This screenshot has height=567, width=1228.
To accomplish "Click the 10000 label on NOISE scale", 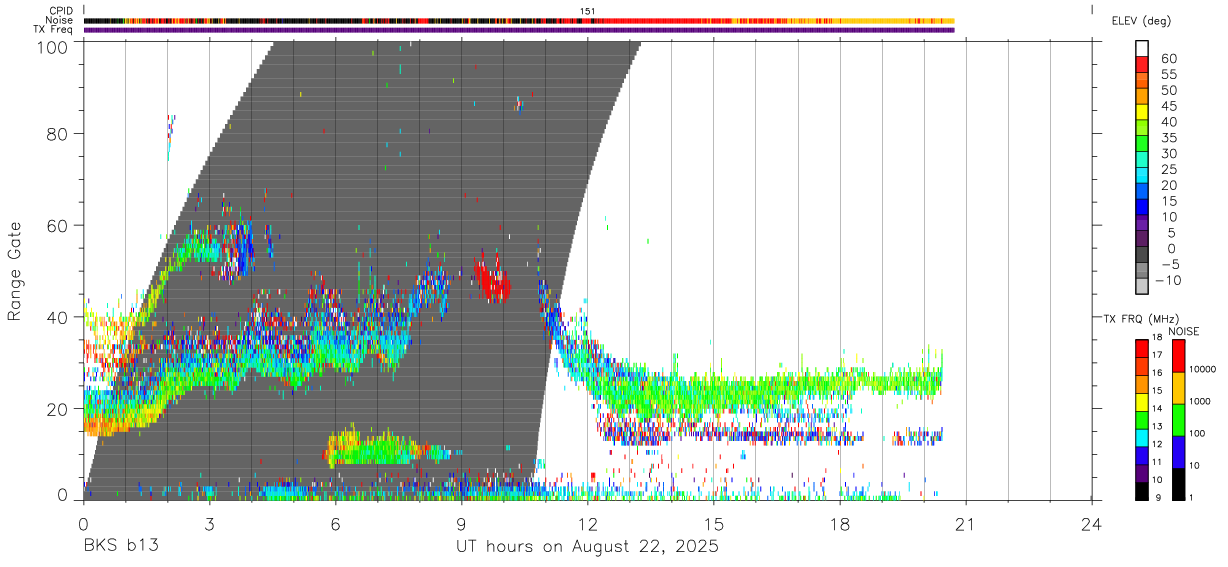I will coord(1203,369).
